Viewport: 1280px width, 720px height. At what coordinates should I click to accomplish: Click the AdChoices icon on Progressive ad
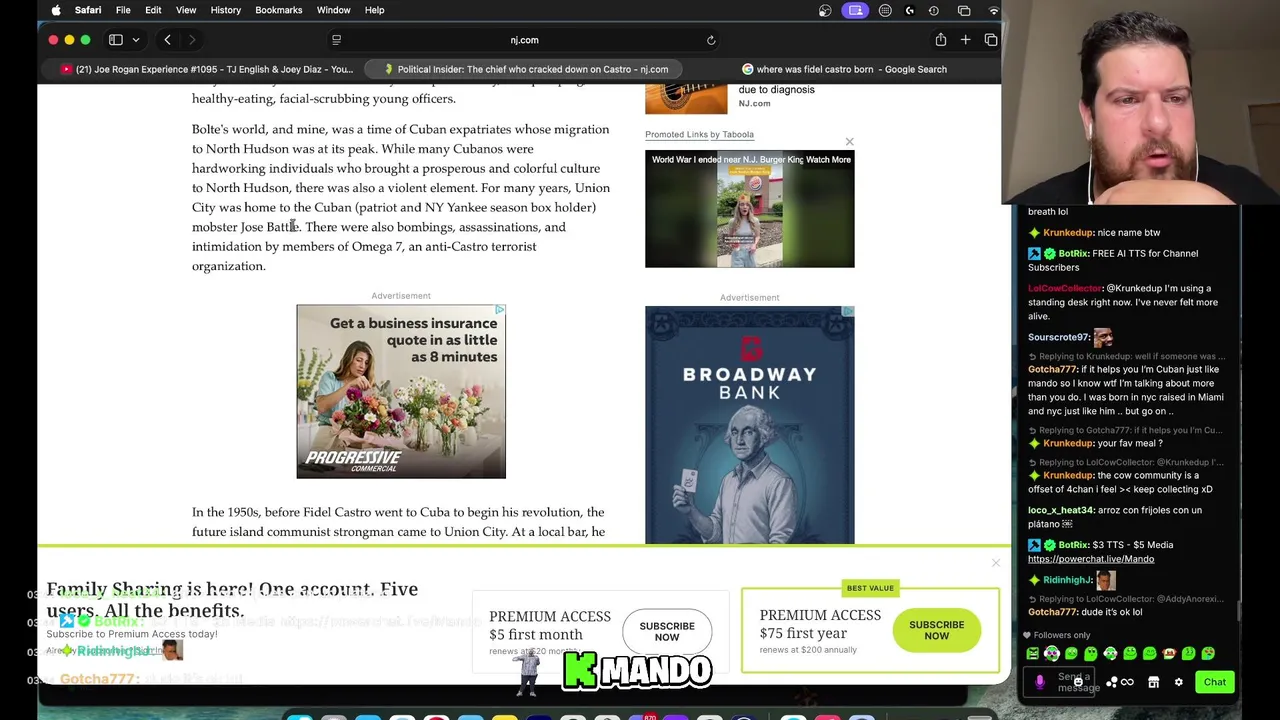(x=500, y=310)
